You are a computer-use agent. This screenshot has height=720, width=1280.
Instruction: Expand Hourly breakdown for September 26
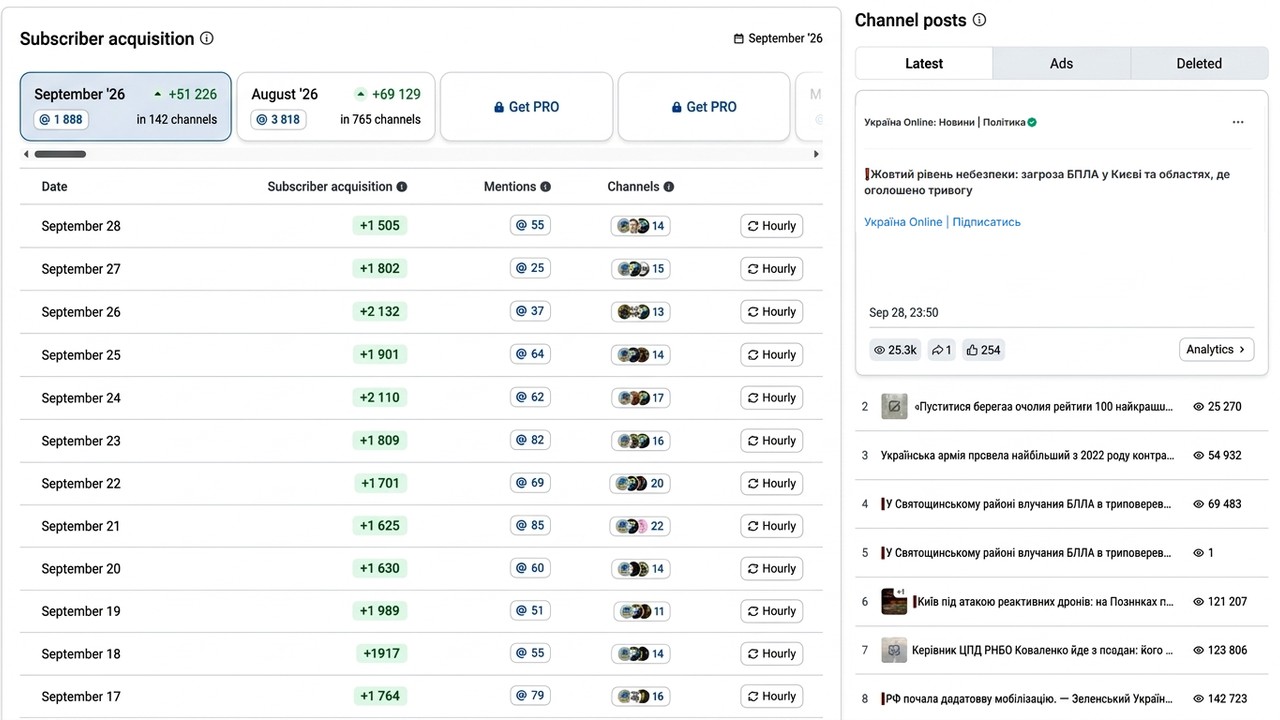(772, 312)
